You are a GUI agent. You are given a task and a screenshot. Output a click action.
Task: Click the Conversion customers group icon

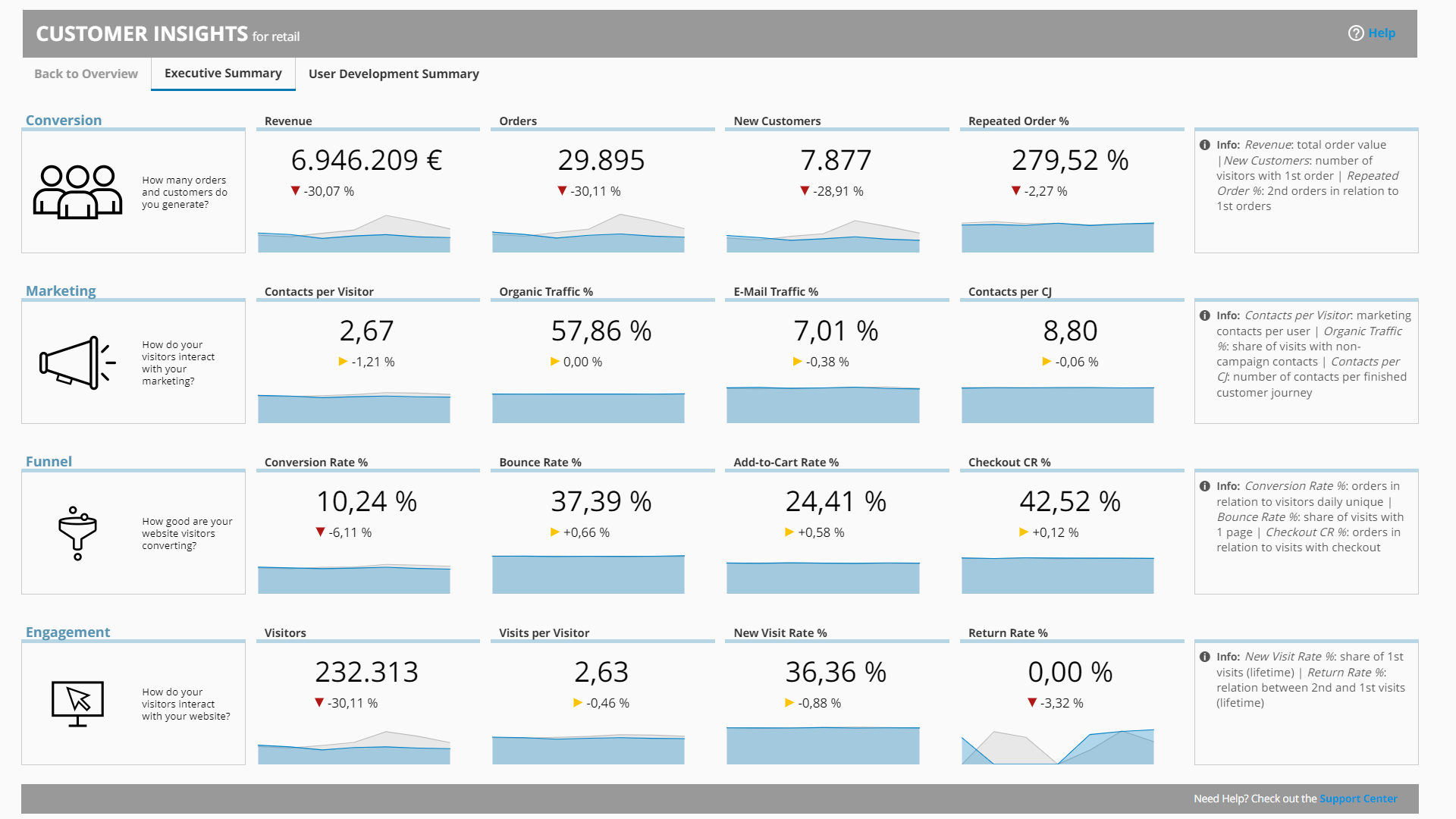point(77,192)
